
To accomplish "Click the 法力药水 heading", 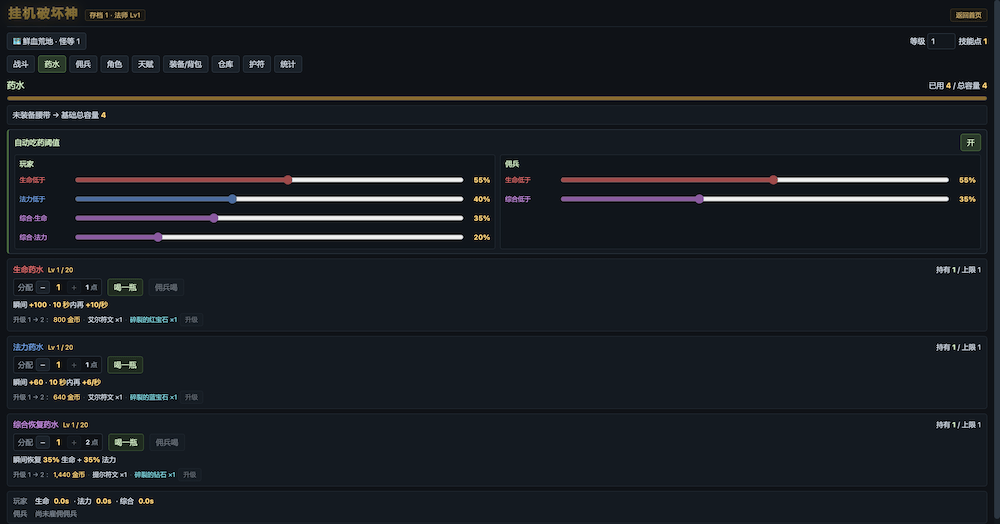I will point(28,347).
